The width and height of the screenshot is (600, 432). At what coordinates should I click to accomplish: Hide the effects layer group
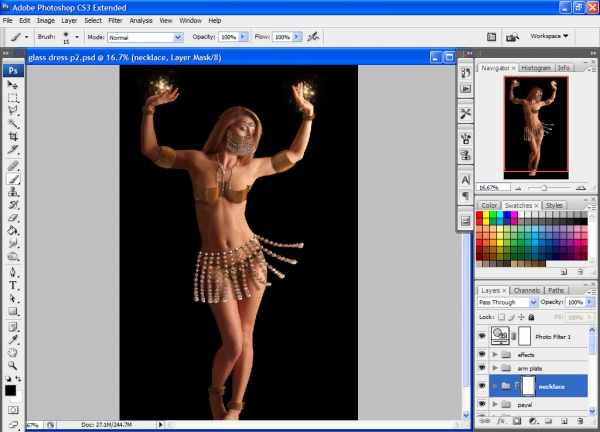click(x=482, y=354)
